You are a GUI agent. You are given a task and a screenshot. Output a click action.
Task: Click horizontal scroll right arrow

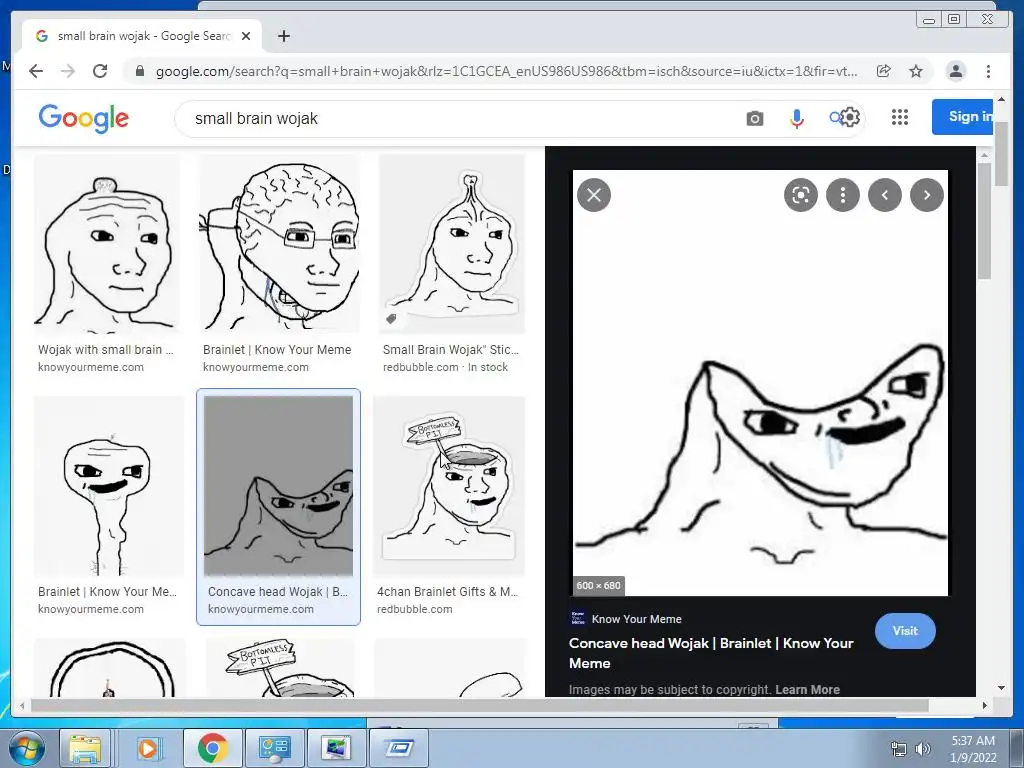[985, 705]
